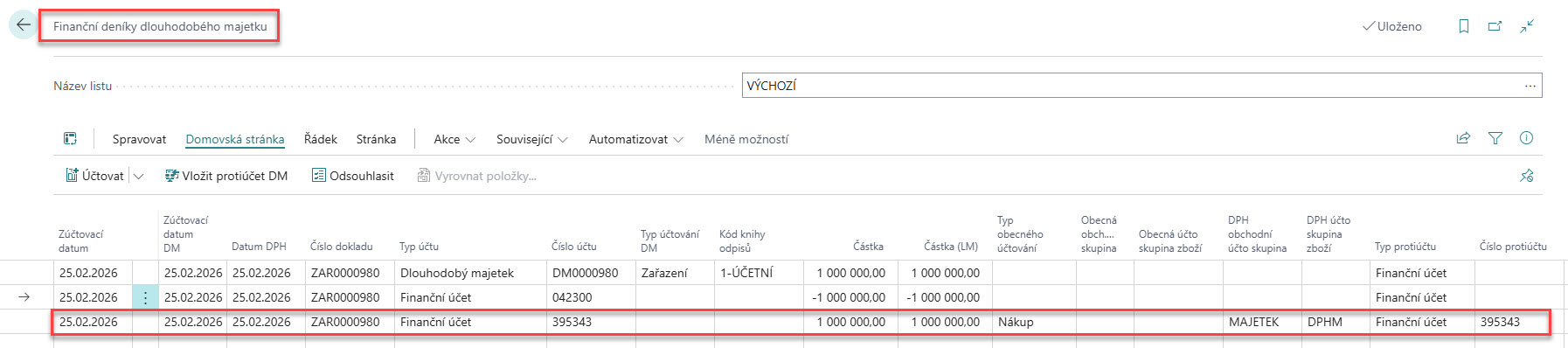Switch to the Domovská stránka tab
This screenshot has height=348, width=1568.
235,139
